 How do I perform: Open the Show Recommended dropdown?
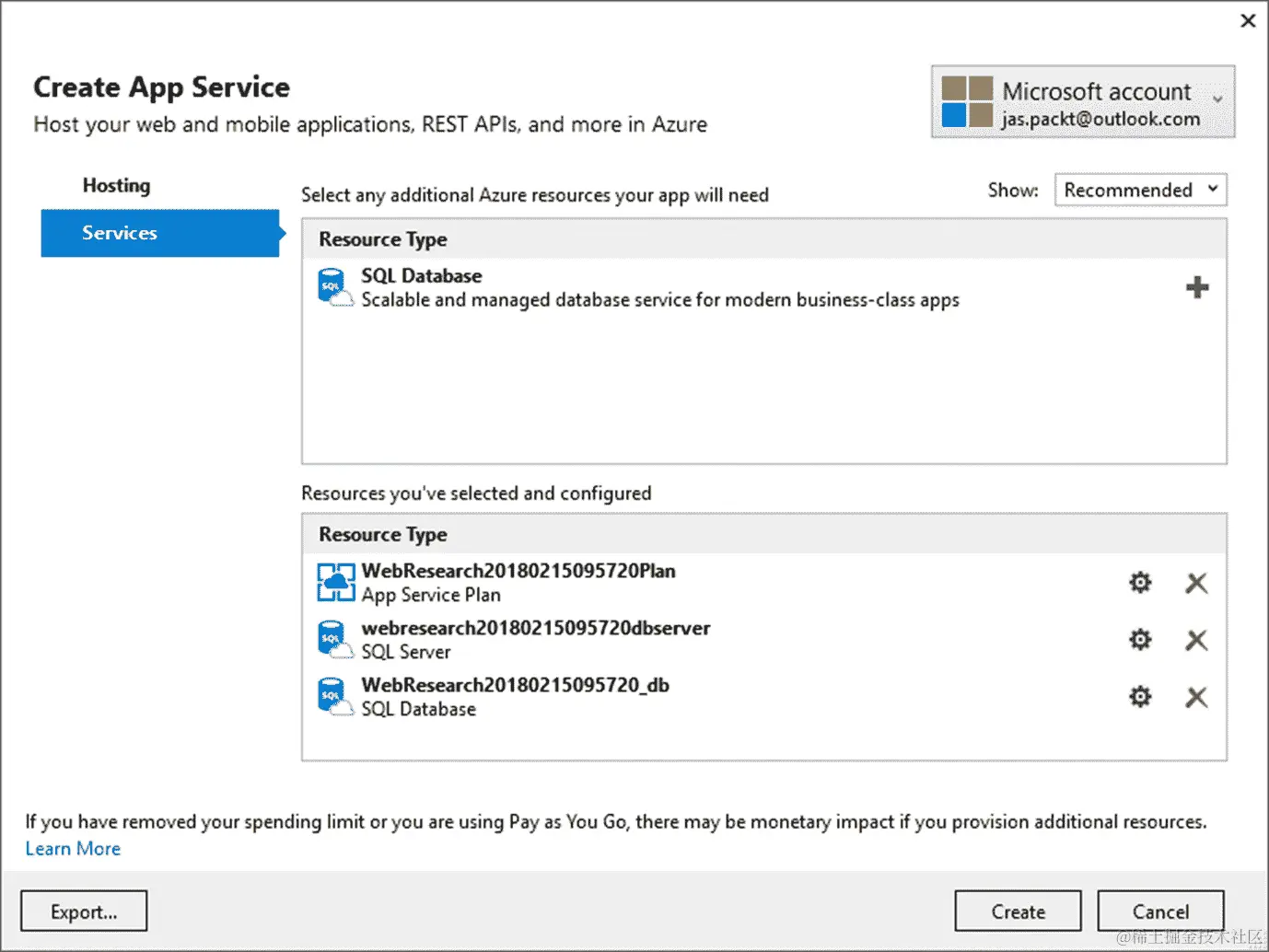coord(1140,190)
